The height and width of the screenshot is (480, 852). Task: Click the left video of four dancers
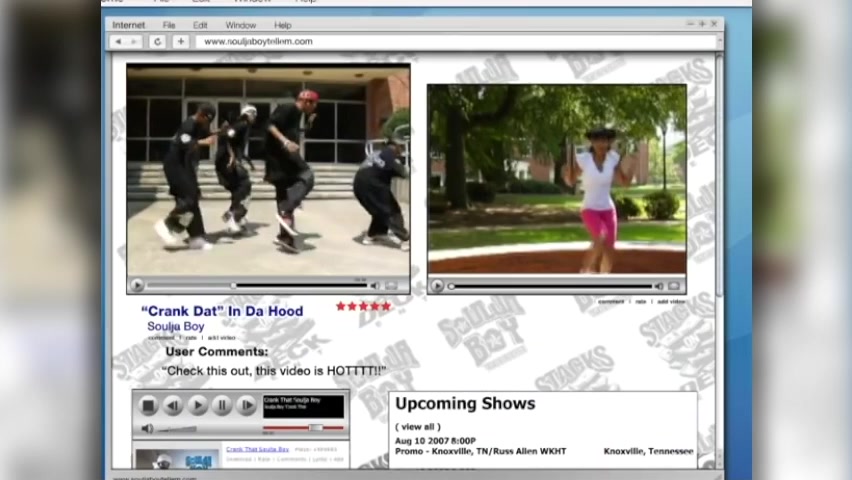click(x=268, y=170)
